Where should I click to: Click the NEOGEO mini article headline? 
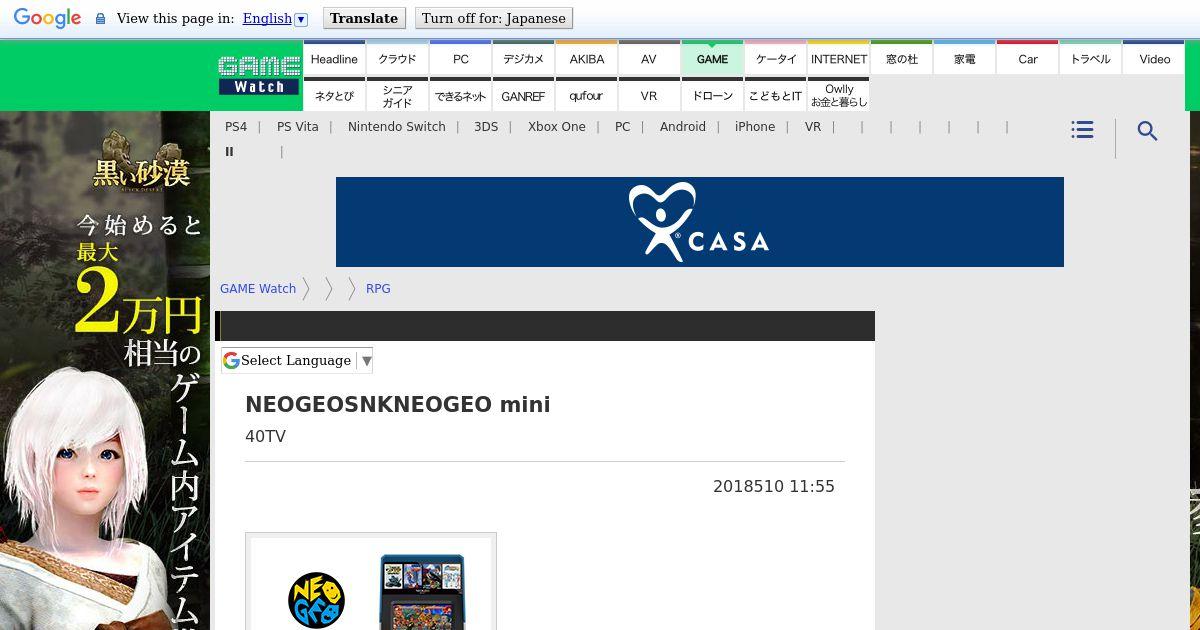[398, 405]
